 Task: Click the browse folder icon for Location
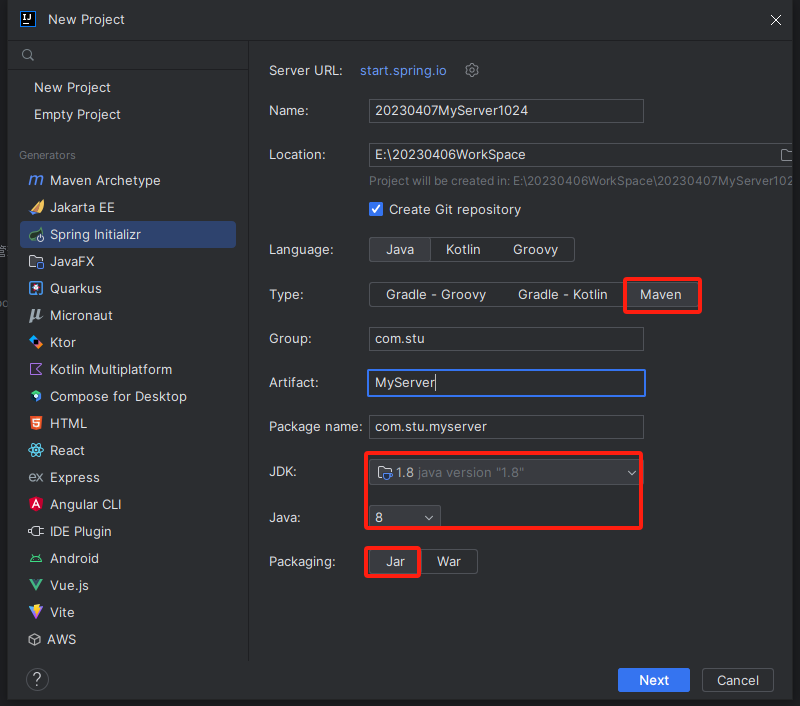coord(786,155)
